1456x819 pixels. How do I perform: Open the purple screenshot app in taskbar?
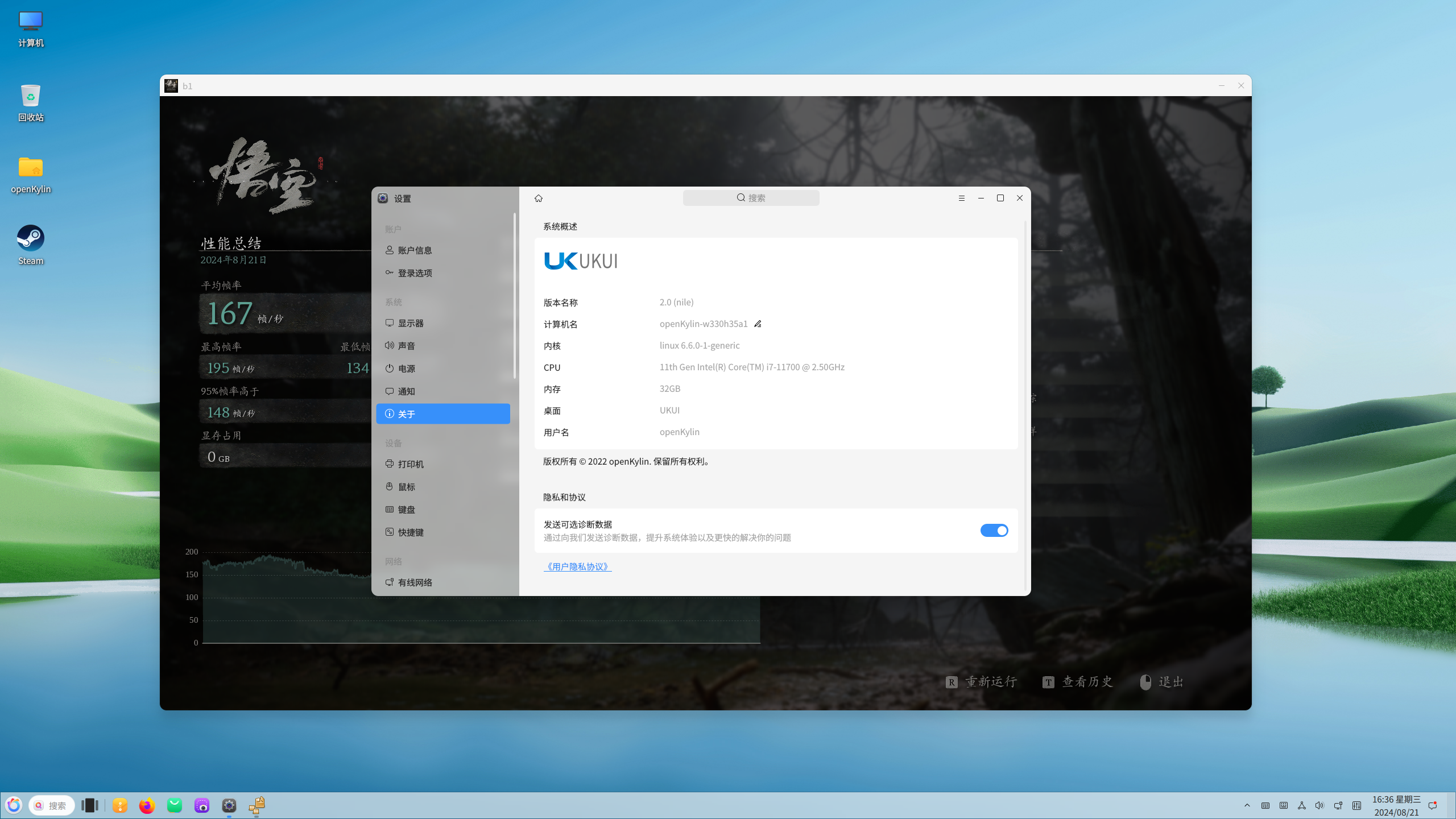[202, 805]
